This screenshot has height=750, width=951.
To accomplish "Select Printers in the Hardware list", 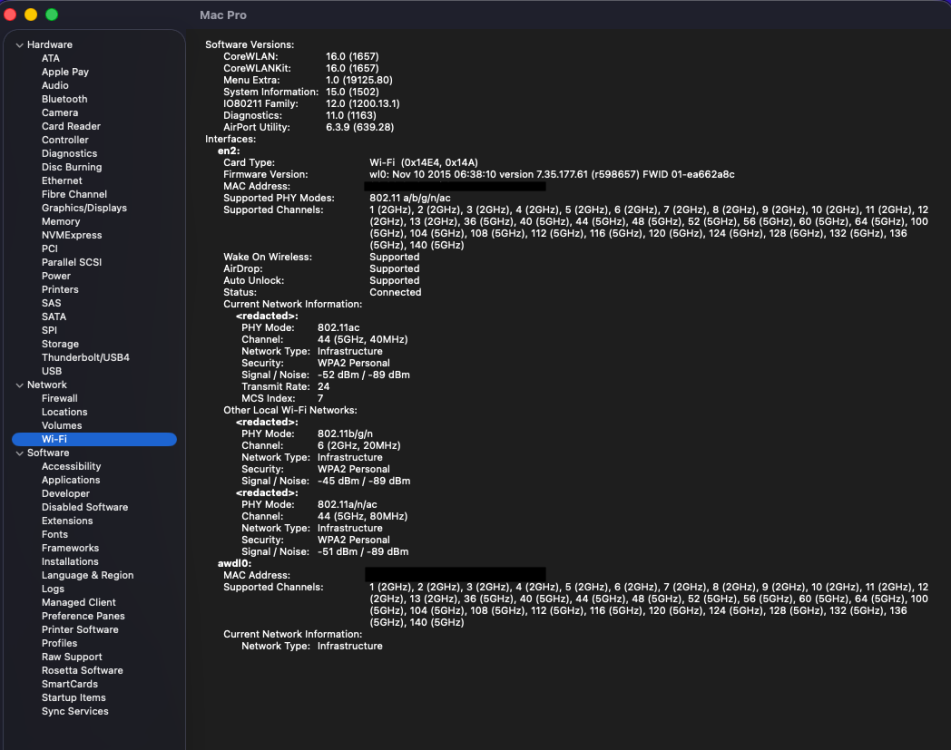I will (x=60, y=290).
